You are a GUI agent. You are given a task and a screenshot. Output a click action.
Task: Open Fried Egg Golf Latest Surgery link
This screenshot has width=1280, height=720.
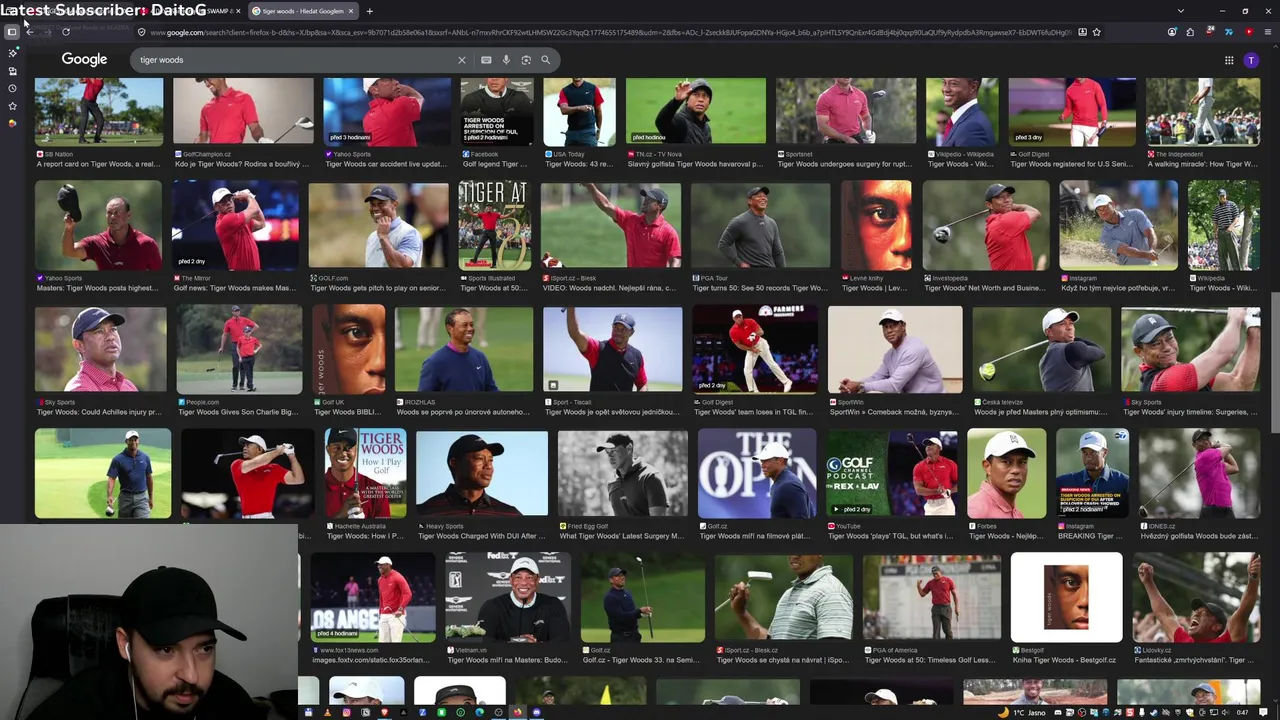point(621,536)
